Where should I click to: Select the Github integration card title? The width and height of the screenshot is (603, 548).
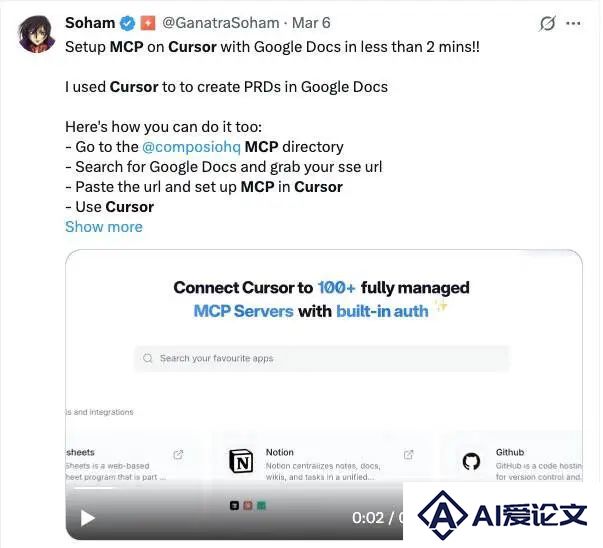[510, 452]
